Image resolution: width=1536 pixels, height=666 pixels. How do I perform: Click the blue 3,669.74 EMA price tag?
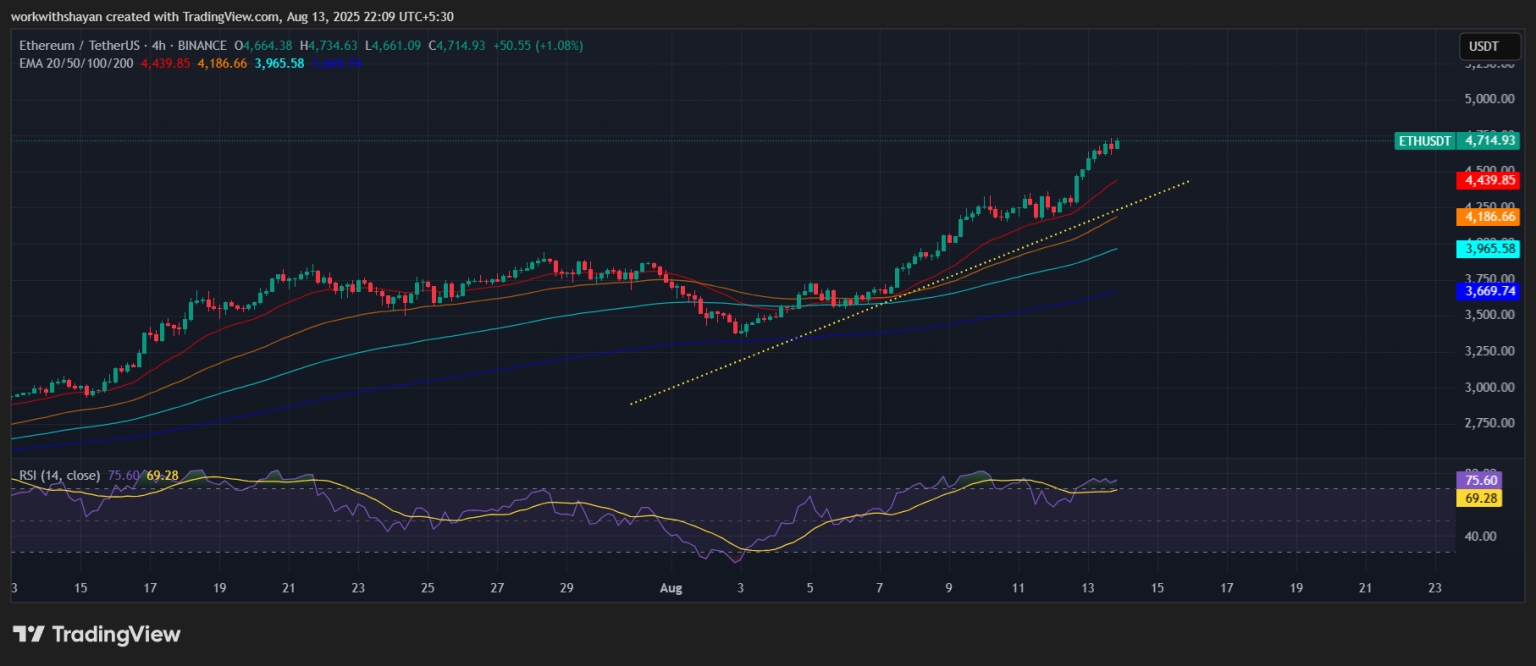tap(1490, 291)
